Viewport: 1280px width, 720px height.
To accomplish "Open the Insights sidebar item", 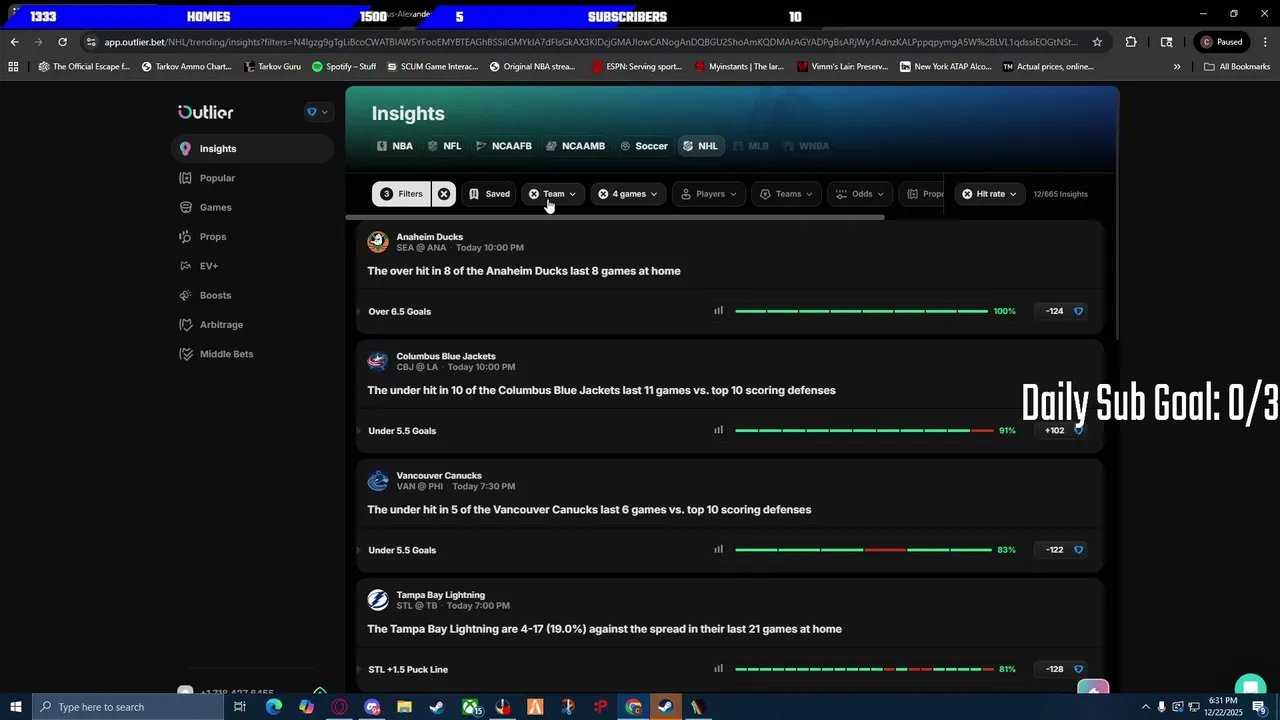I will pos(253,148).
